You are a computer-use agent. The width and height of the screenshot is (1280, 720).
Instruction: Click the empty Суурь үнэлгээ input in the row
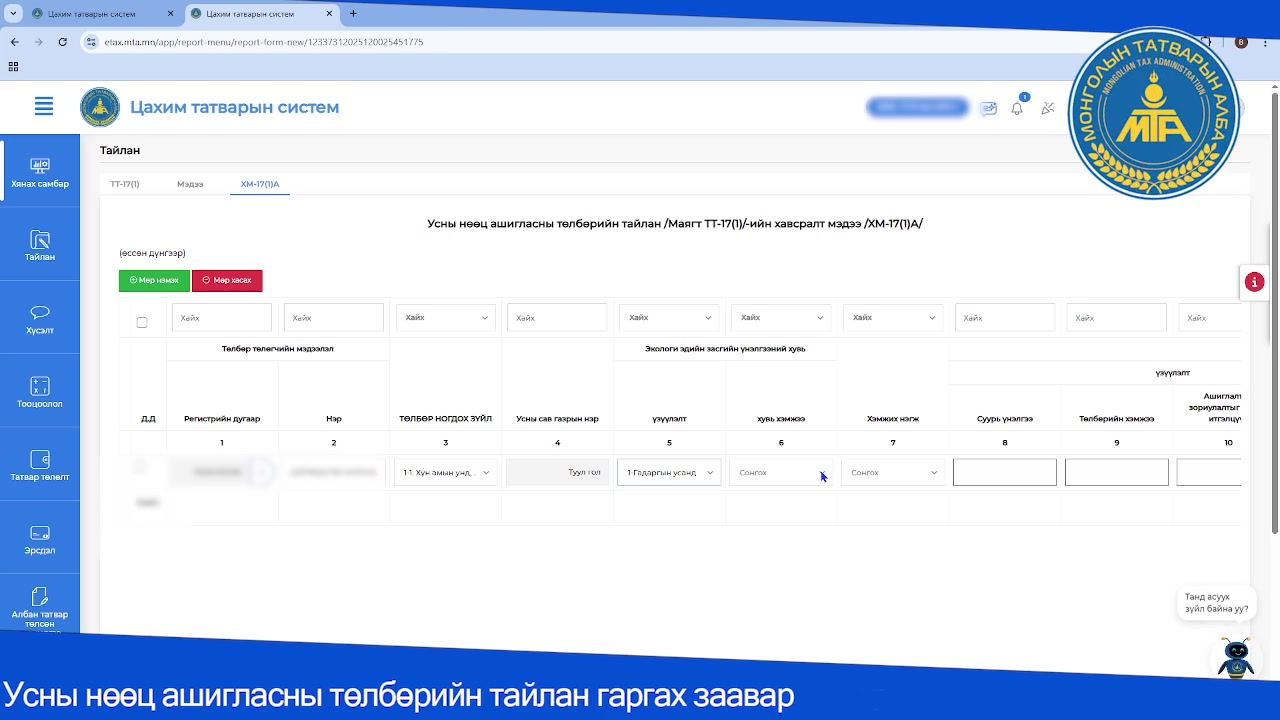(x=1005, y=472)
